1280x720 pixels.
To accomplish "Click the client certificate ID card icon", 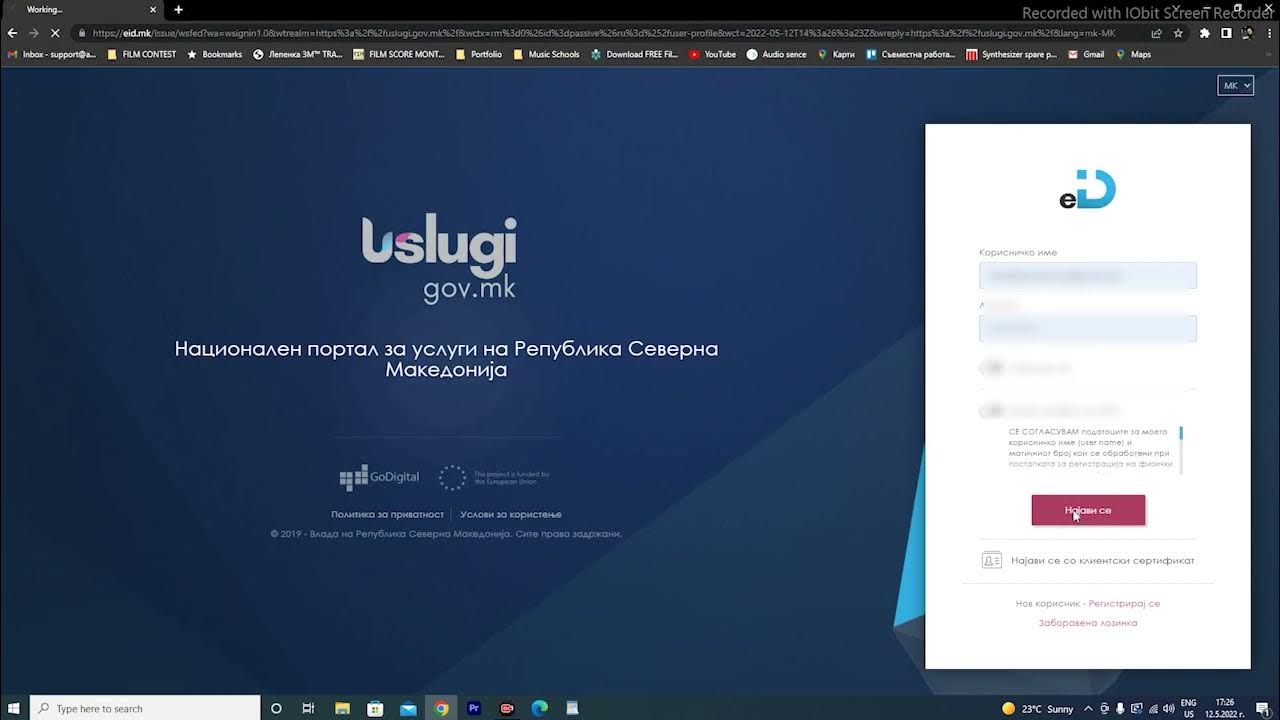I will click(x=992, y=560).
